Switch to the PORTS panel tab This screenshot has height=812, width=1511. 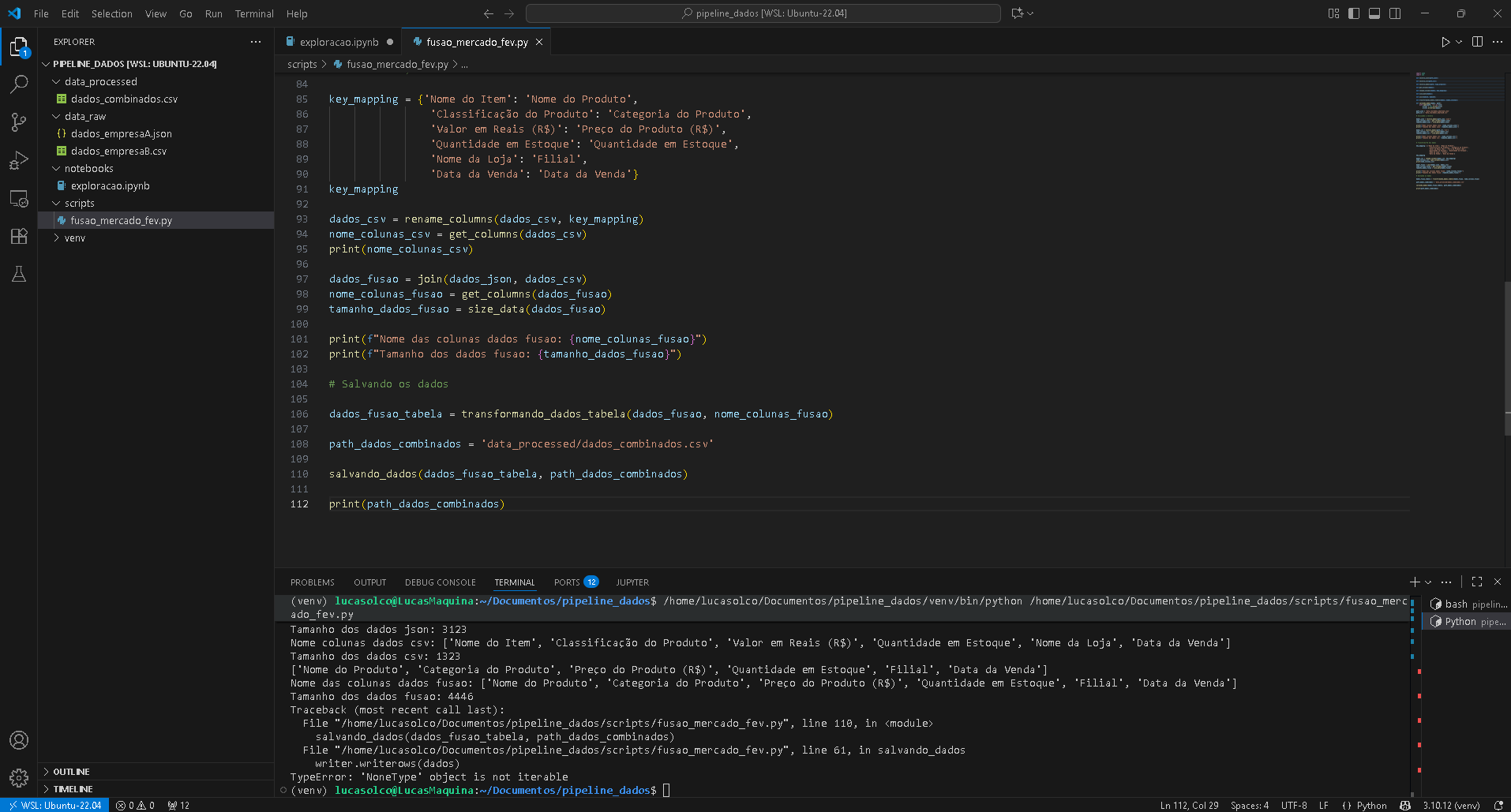click(x=576, y=582)
